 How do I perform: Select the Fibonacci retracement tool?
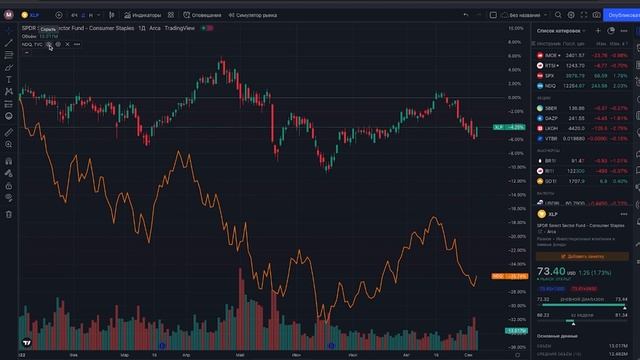[9, 55]
